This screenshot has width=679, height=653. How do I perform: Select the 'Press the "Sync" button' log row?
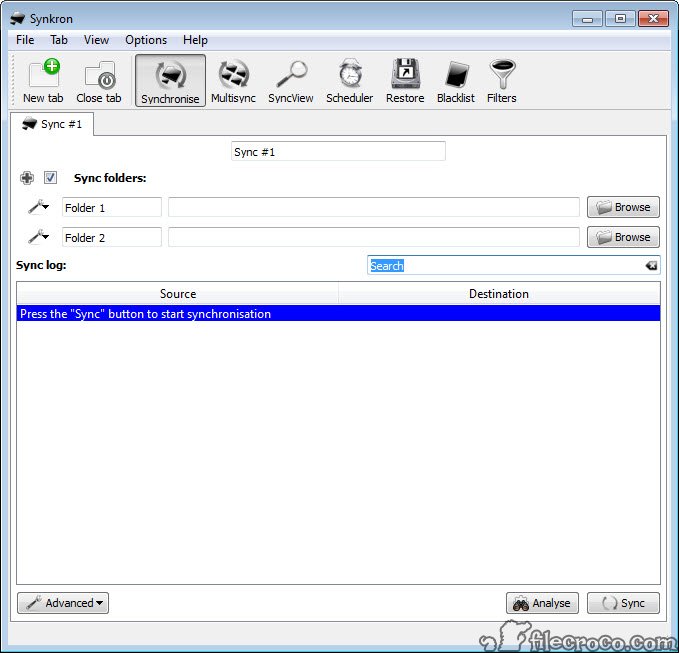click(338, 314)
